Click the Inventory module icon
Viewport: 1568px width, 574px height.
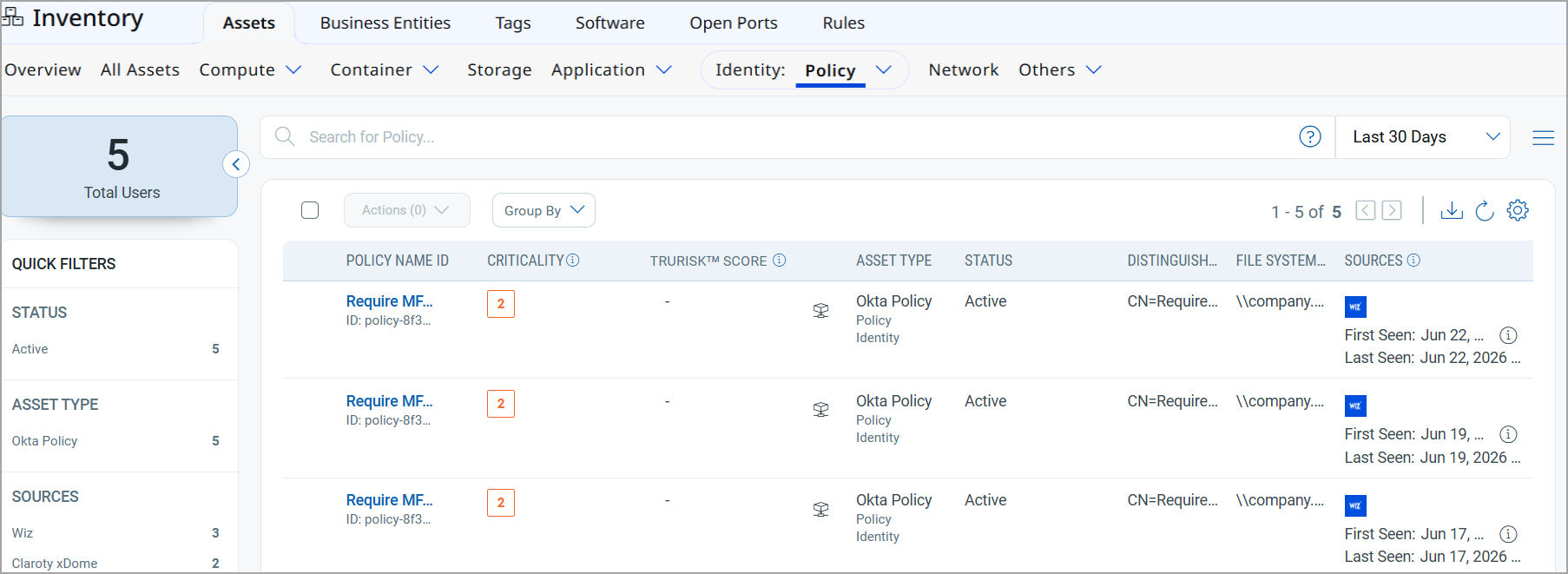(12, 18)
